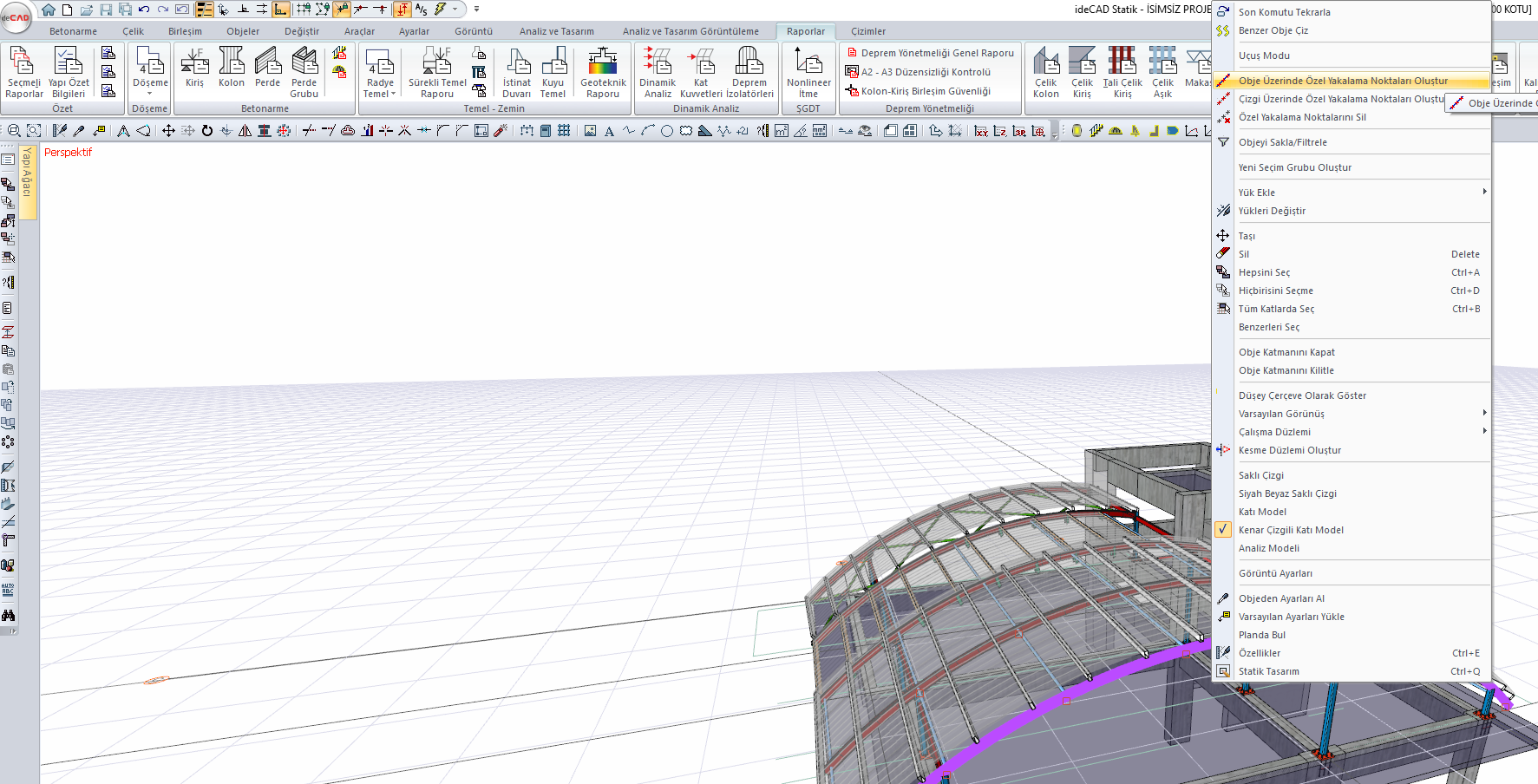The width and height of the screenshot is (1538, 784).
Task: Open Sürekli Temel Raporu
Action: tap(437, 73)
